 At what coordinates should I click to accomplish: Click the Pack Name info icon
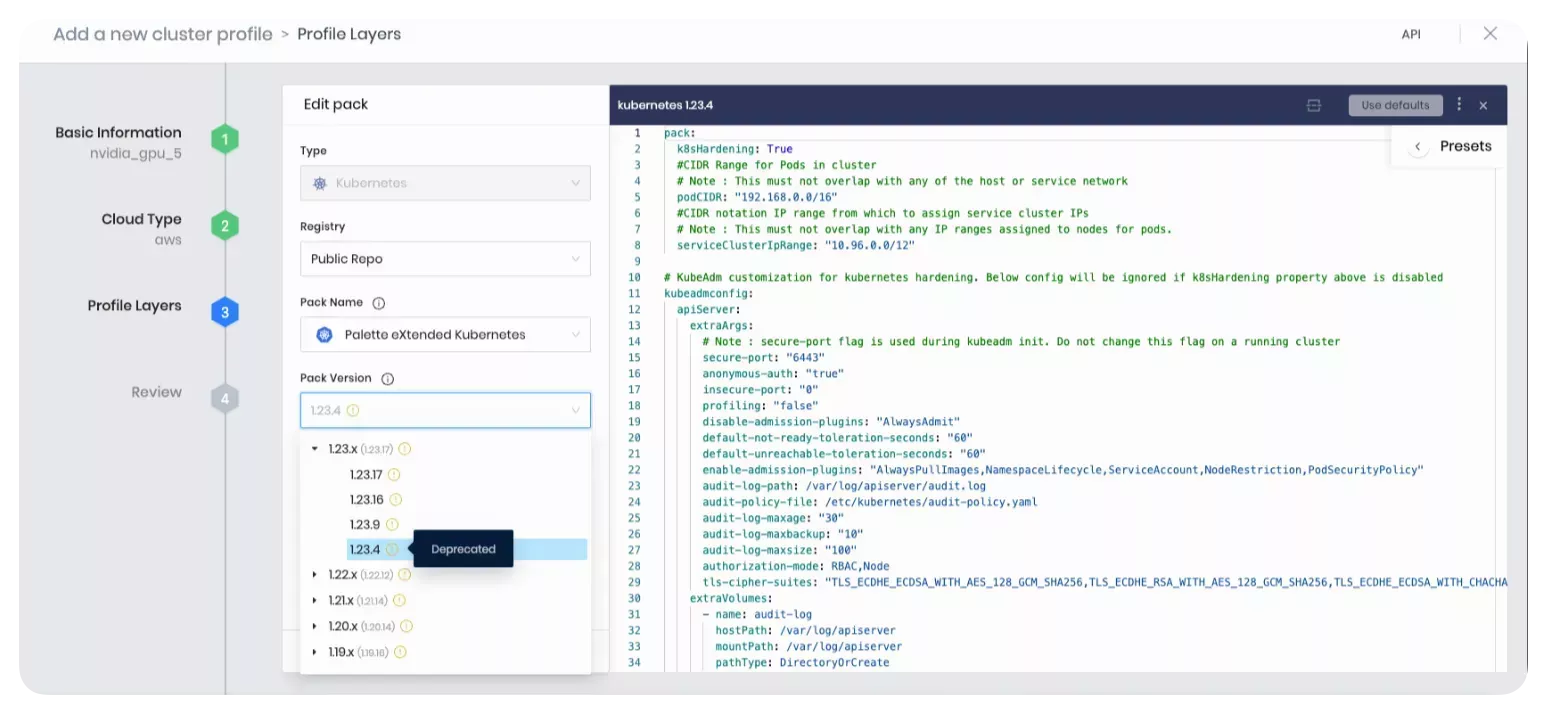379,303
